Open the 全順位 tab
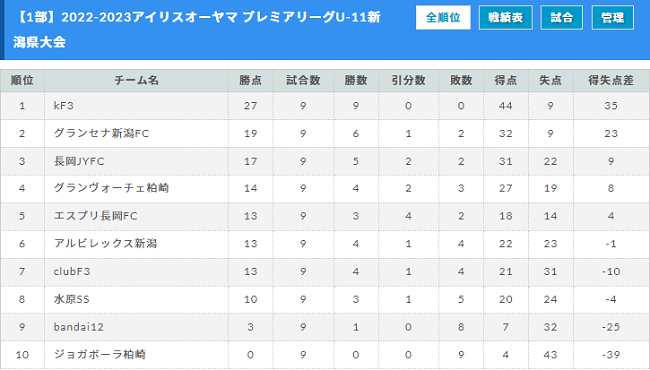Image resolution: width=650 pixels, height=370 pixels. (443, 17)
